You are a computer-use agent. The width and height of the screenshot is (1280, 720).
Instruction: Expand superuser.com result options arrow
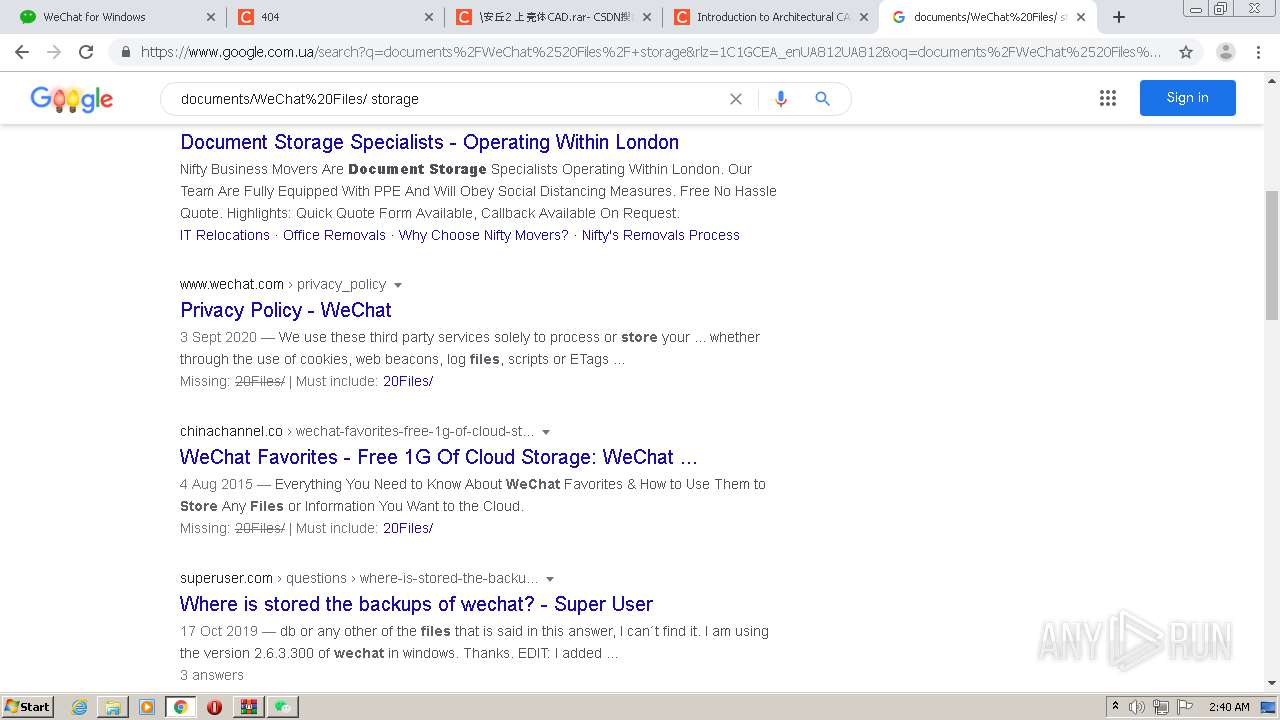pos(550,579)
